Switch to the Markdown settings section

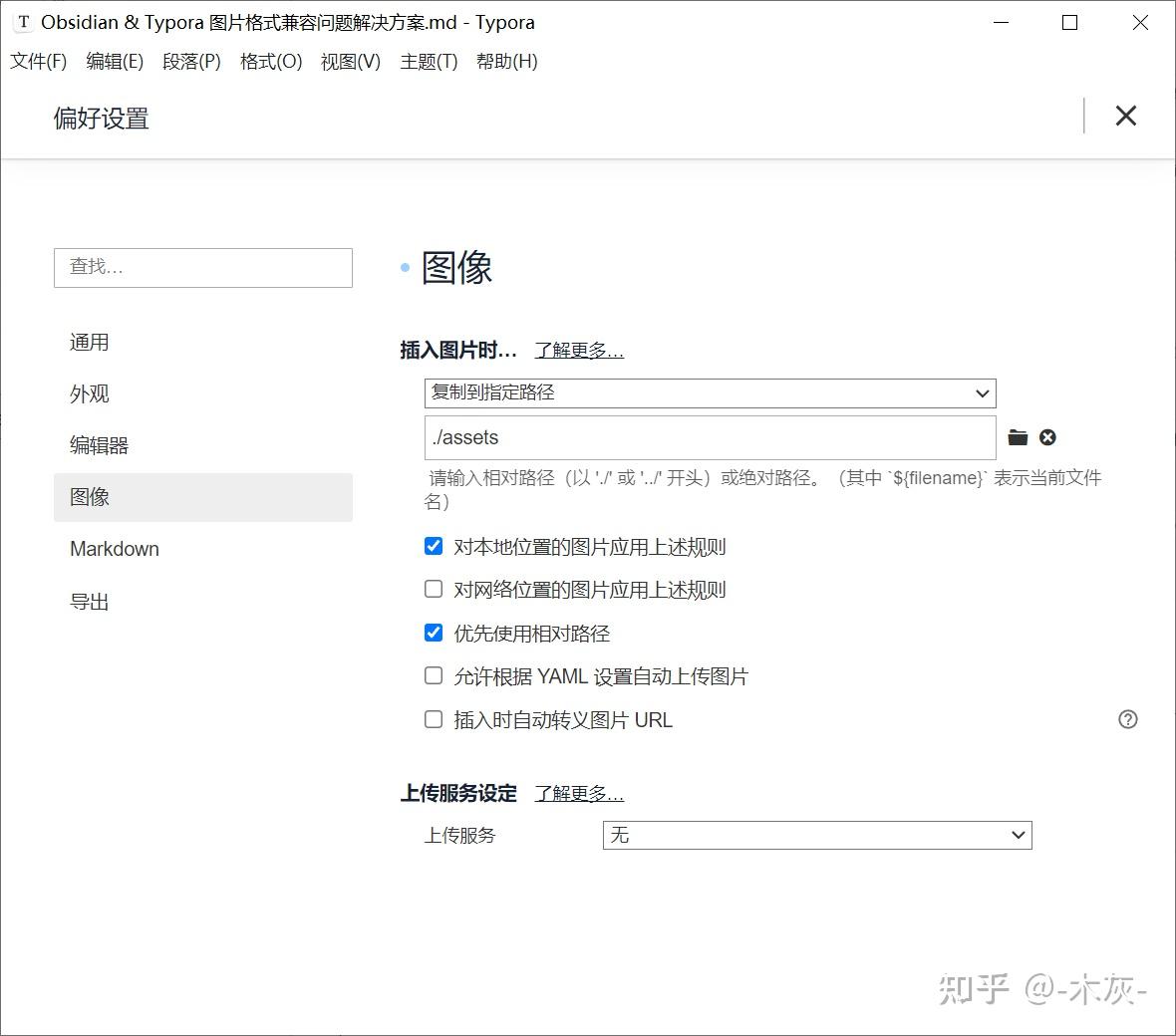point(114,549)
